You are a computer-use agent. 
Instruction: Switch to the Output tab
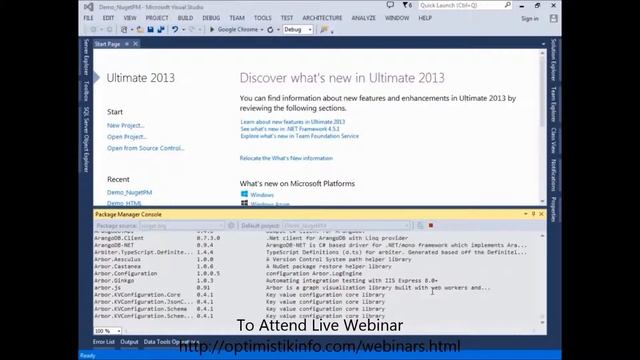tap(129, 342)
